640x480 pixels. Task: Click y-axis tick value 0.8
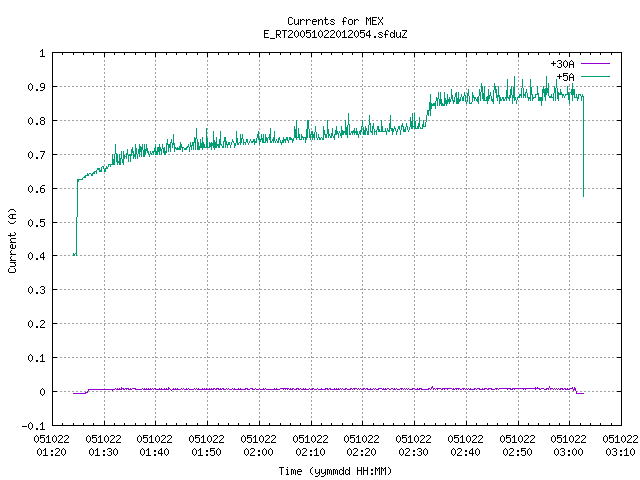pos(36,121)
